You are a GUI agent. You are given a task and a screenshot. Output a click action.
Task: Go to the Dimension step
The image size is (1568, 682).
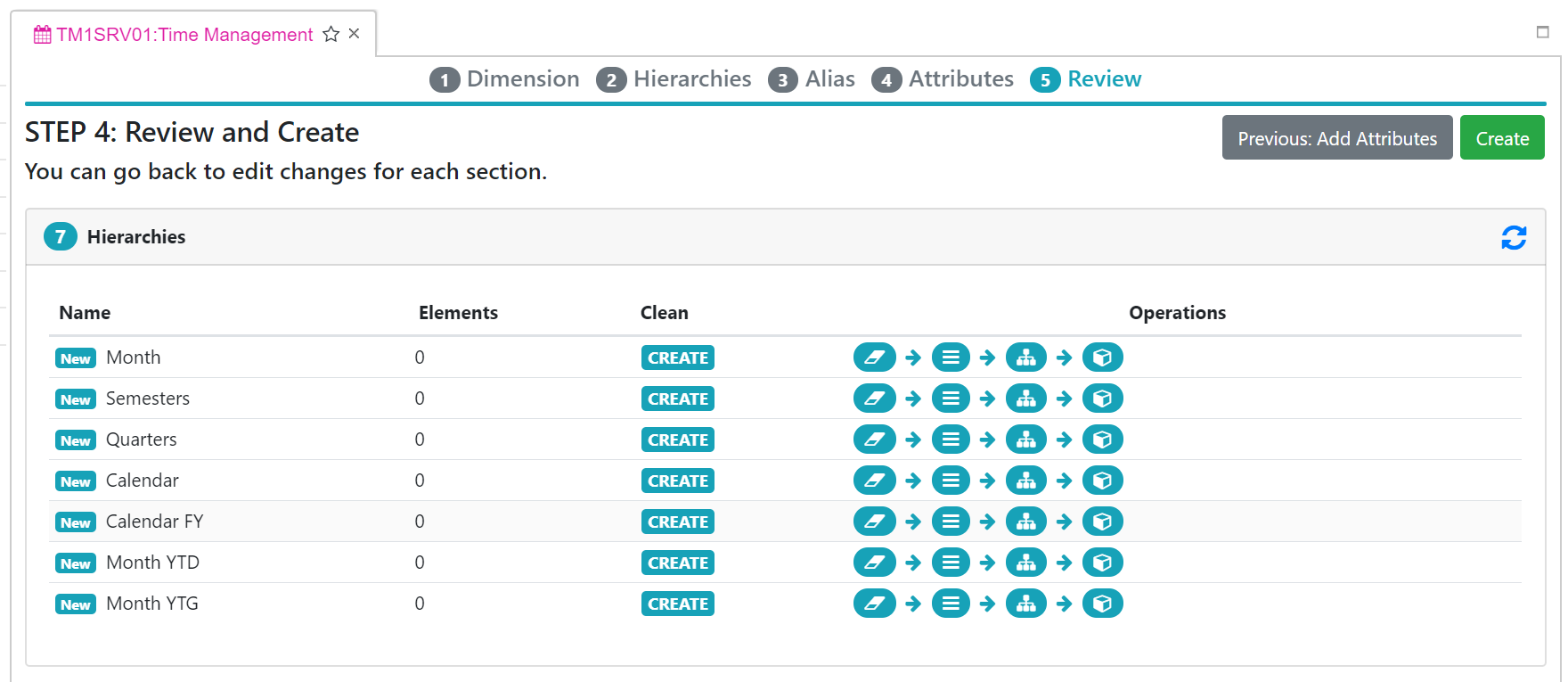point(504,79)
